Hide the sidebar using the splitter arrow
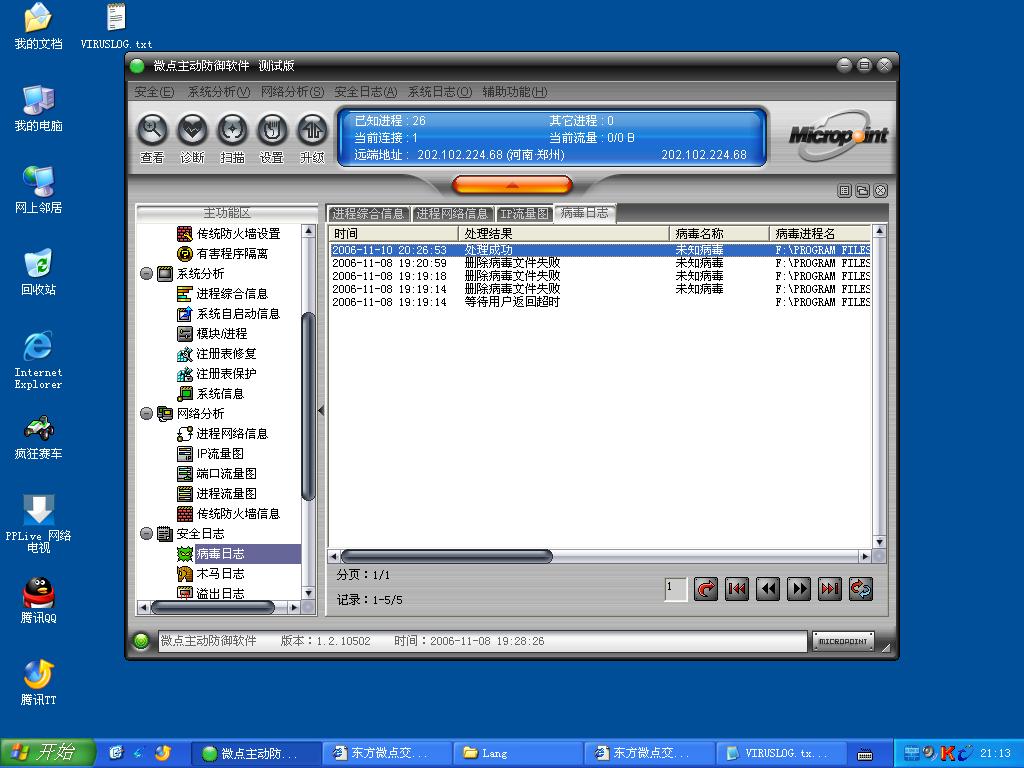The height and width of the screenshot is (768, 1024). point(321,411)
